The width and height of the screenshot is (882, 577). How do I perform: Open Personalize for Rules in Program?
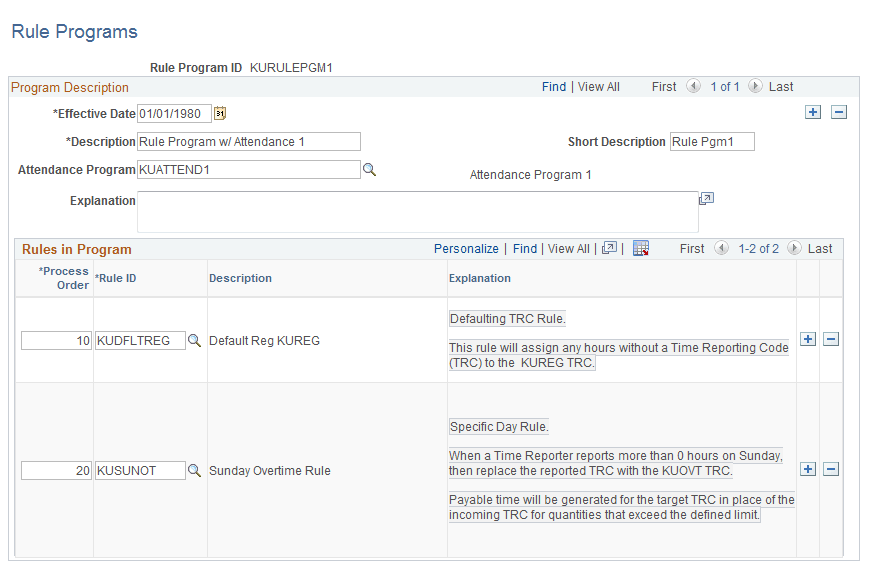(x=466, y=248)
